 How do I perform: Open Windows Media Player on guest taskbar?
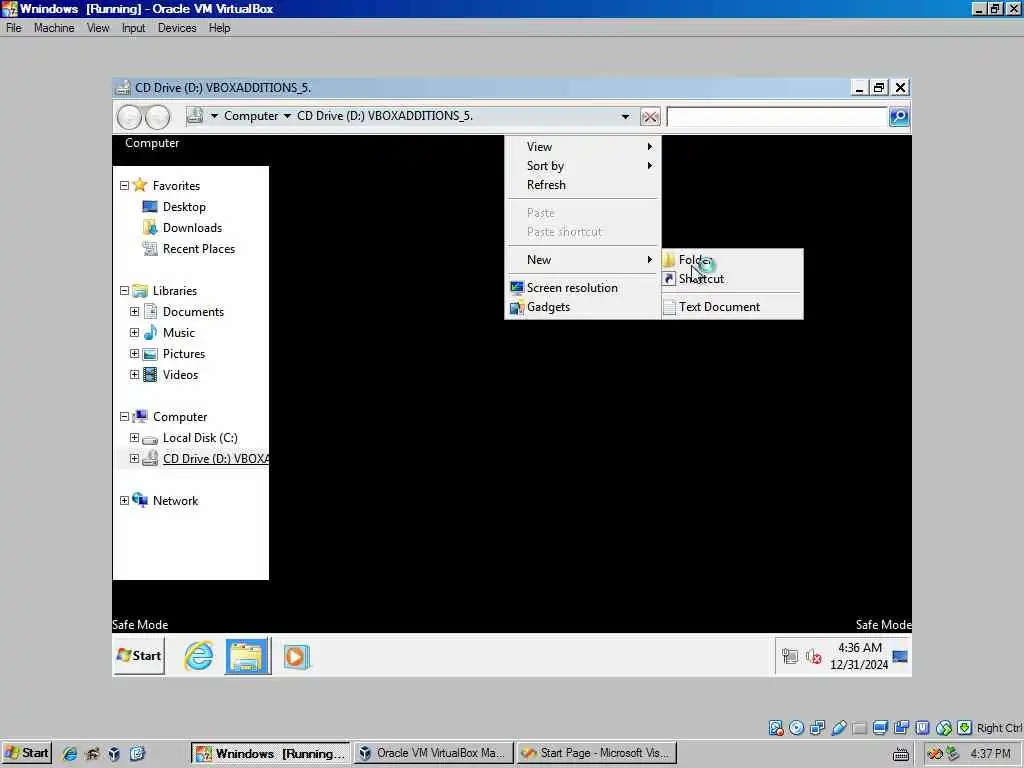coord(296,656)
